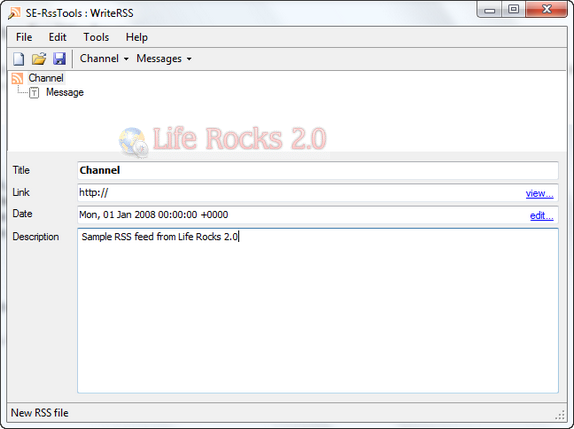
Task: Click the Open folder toolbar icon
Action: pos(39,59)
